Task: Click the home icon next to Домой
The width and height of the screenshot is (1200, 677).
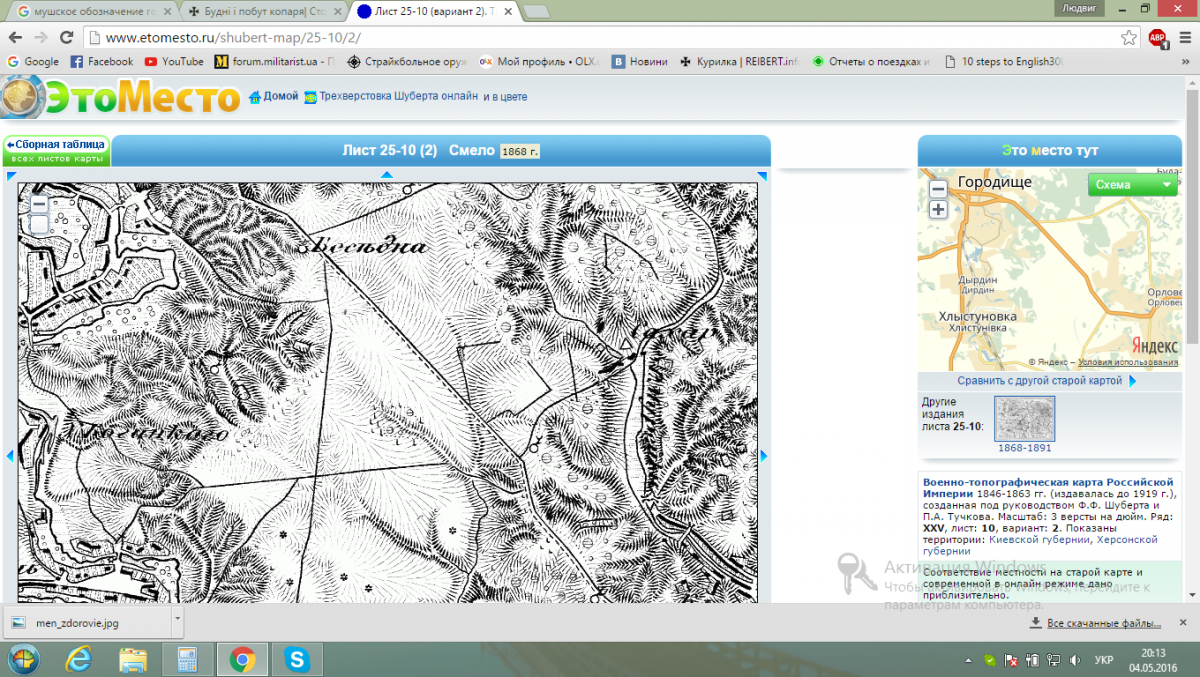Action: click(254, 97)
